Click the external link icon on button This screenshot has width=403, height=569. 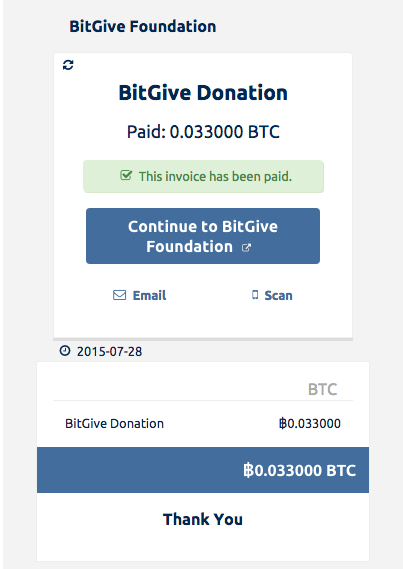pos(246,248)
